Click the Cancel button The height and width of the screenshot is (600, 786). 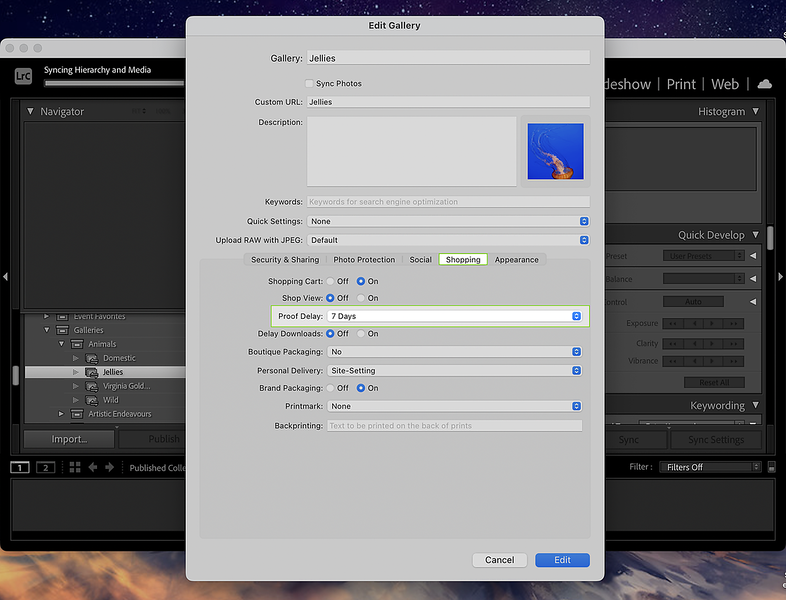(500, 560)
